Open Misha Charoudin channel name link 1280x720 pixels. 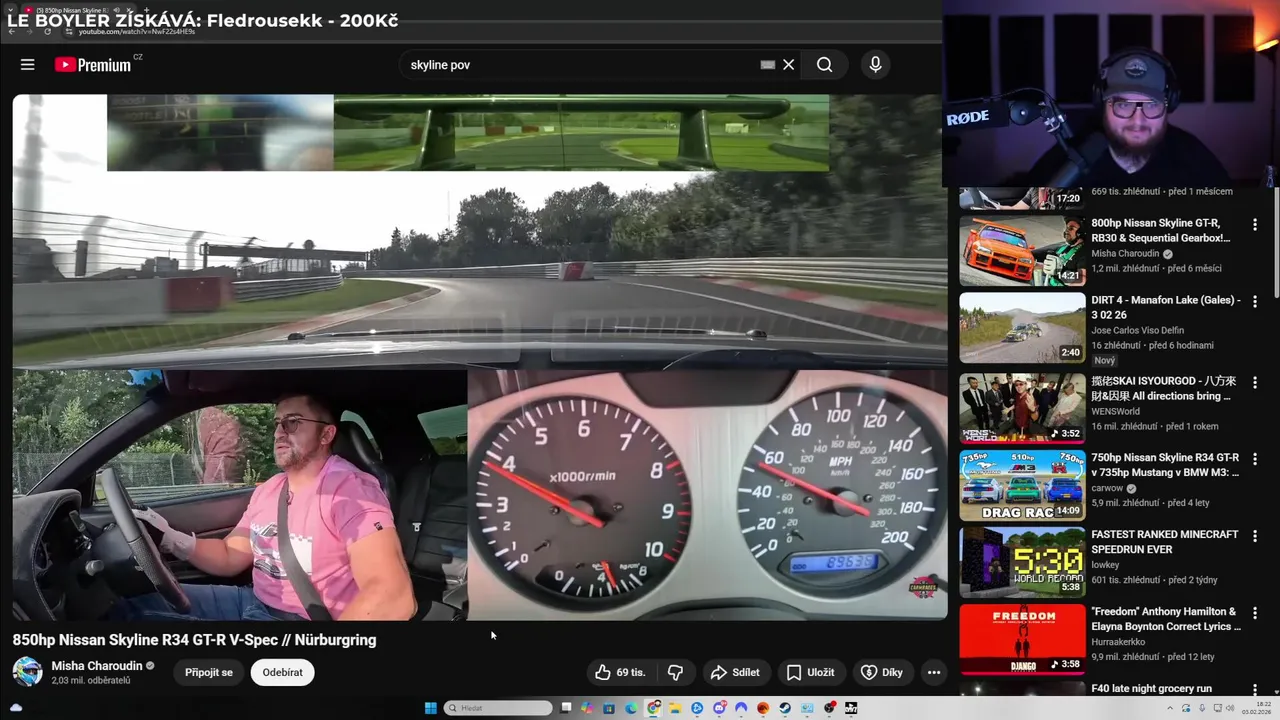(97, 665)
